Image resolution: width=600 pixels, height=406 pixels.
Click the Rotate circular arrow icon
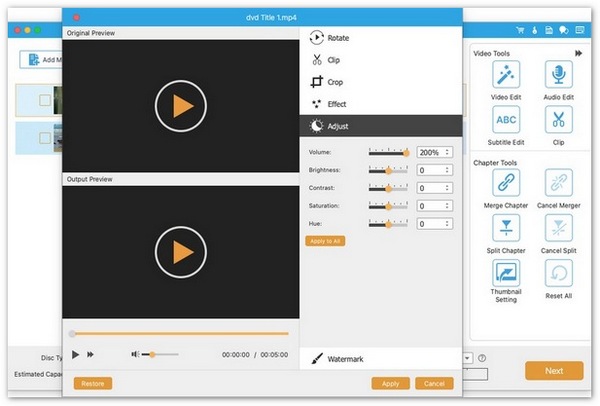[316, 38]
